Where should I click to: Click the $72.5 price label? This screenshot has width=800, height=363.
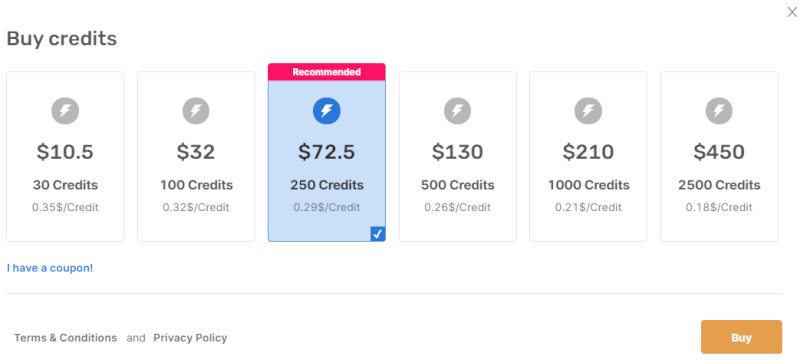tap(327, 152)
